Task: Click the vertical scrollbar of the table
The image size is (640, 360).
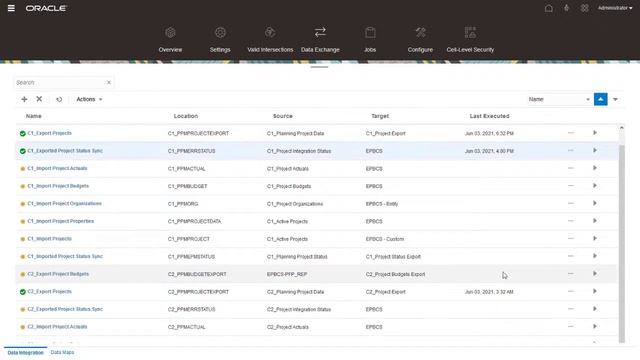Action: pyautogui.click(x=622, y=243)
